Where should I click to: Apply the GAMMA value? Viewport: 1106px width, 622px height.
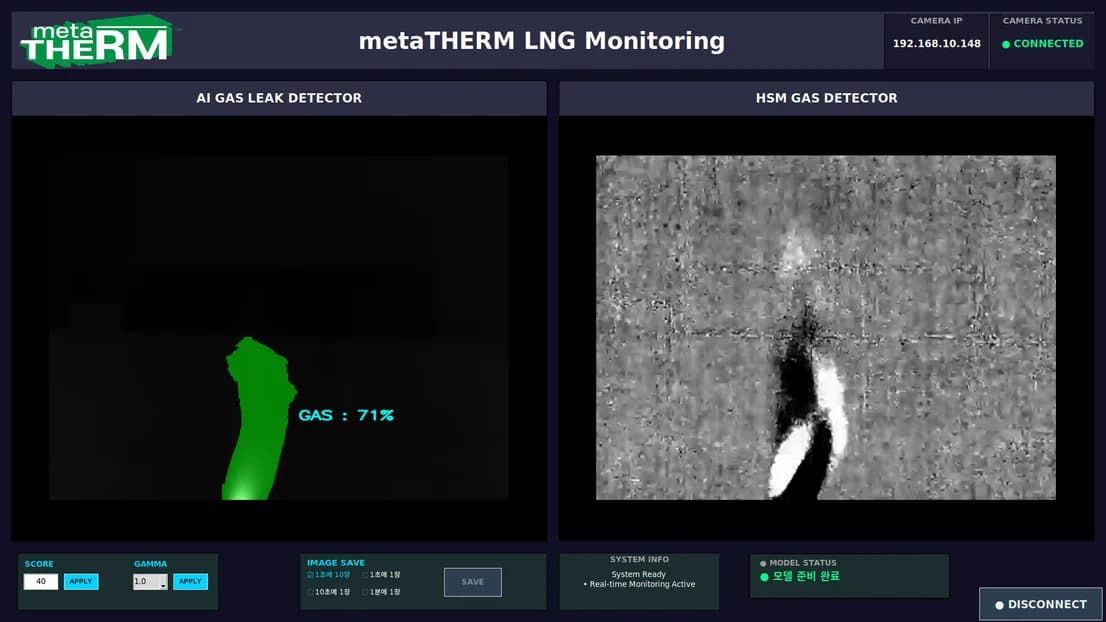tap(190, 582)
